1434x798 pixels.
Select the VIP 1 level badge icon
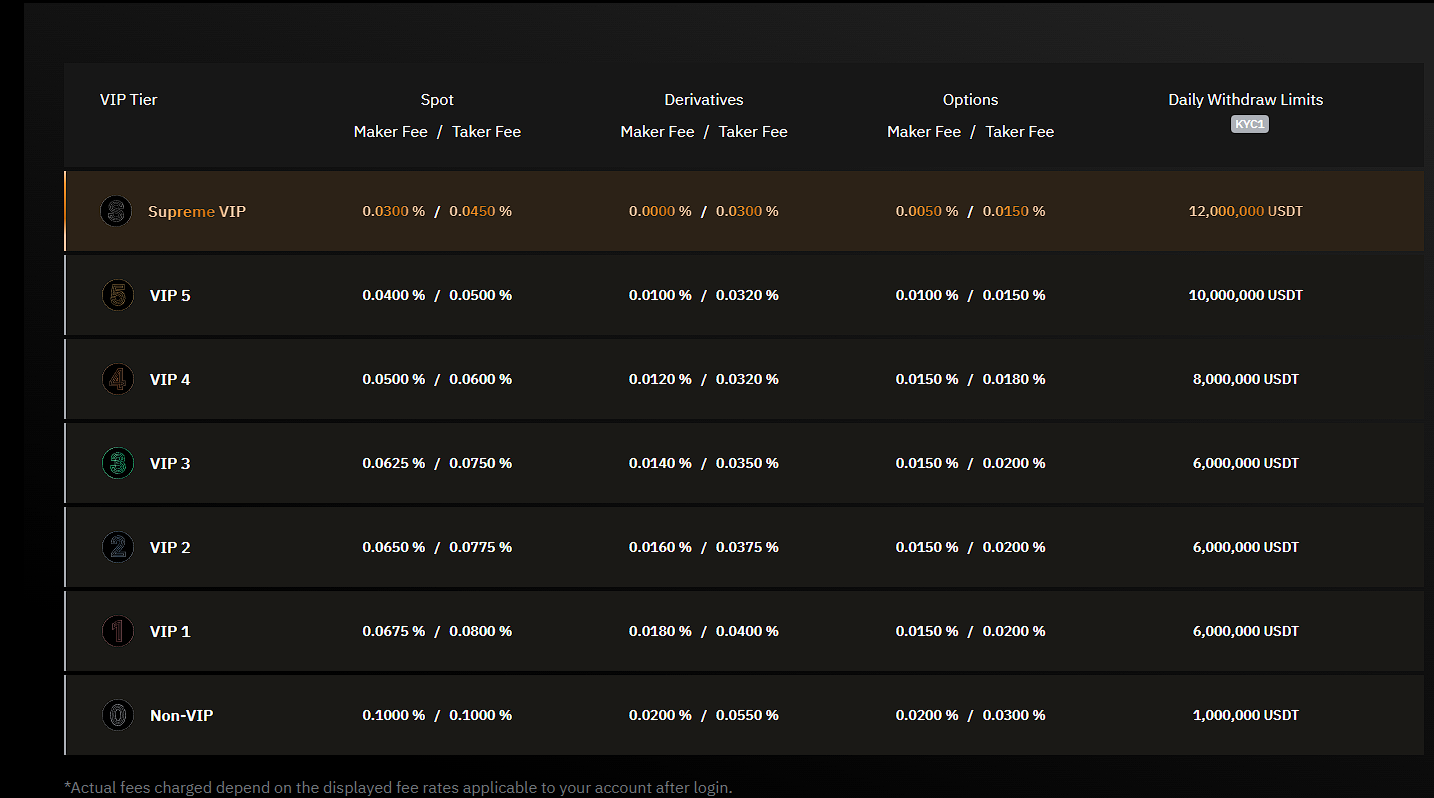(x=117, y=631)
